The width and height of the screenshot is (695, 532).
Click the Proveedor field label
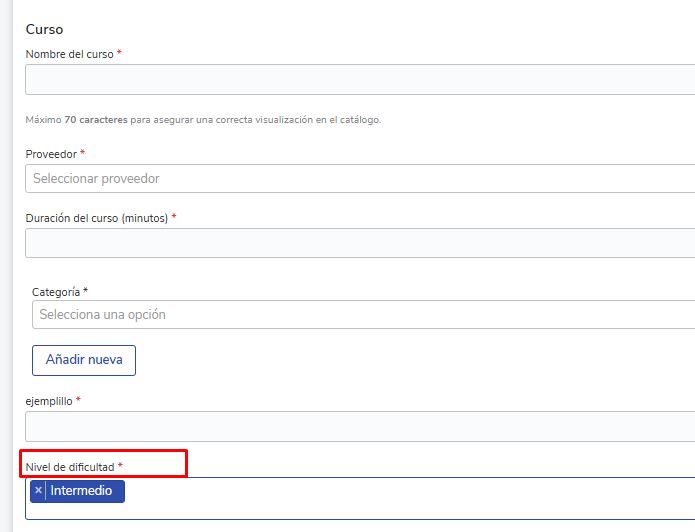[51, 154]
